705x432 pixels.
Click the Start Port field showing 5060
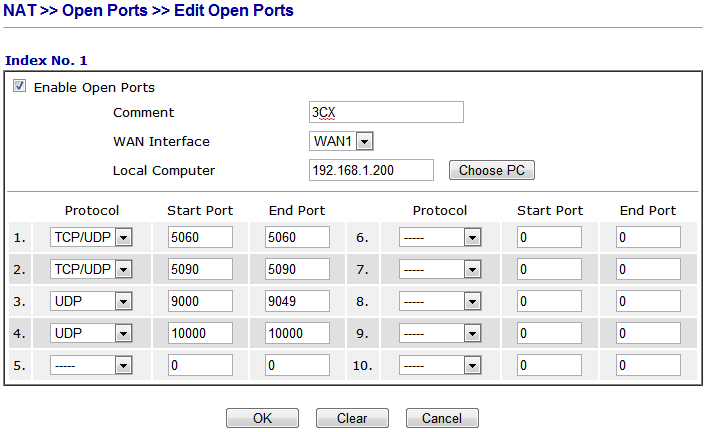(201, 237)
